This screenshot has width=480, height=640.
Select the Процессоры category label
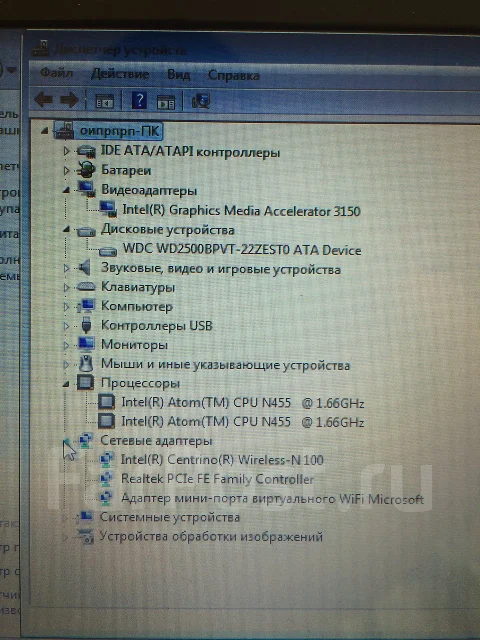click(140, 383)
